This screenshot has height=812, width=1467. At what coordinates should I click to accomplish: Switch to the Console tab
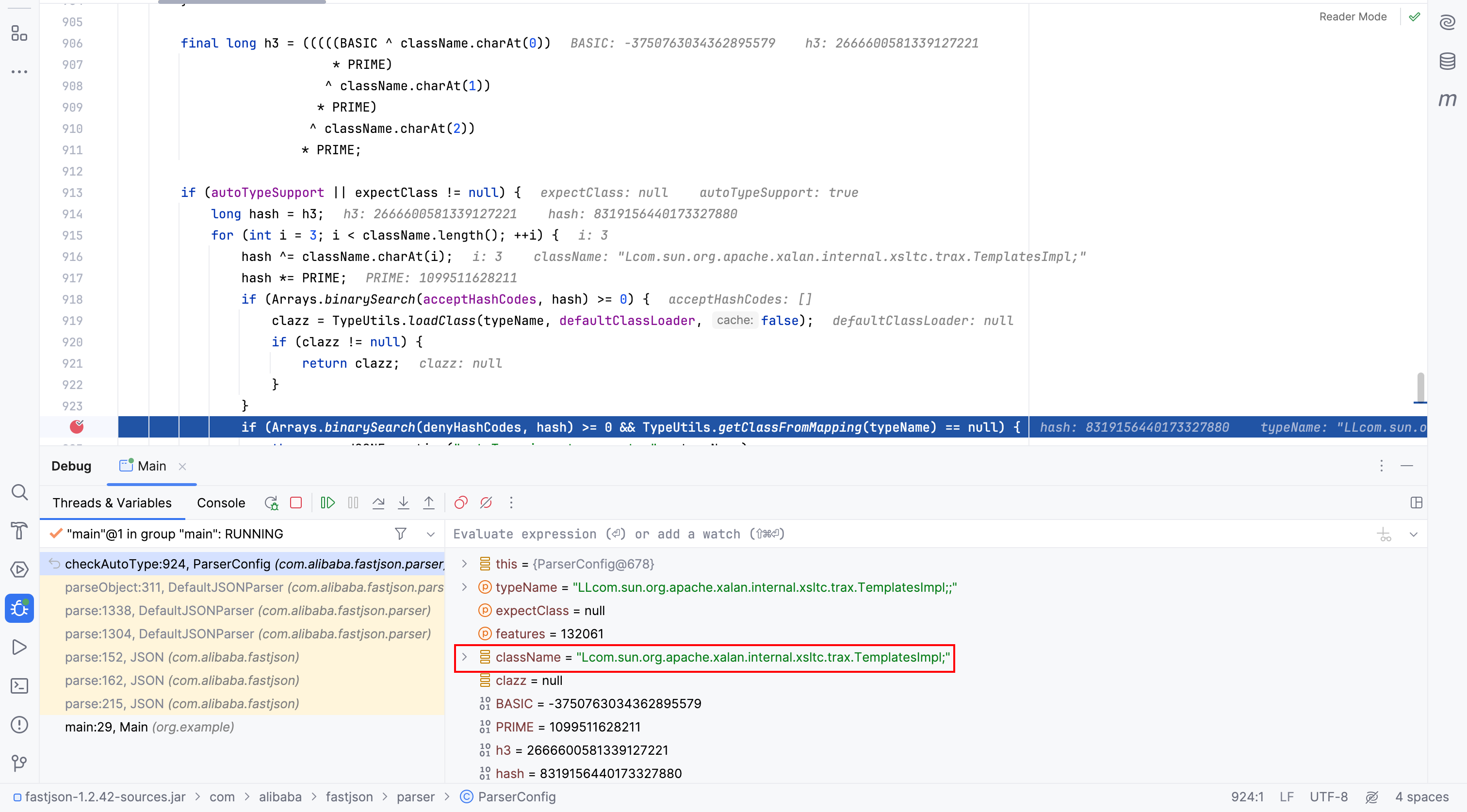(x=221, y=503)
